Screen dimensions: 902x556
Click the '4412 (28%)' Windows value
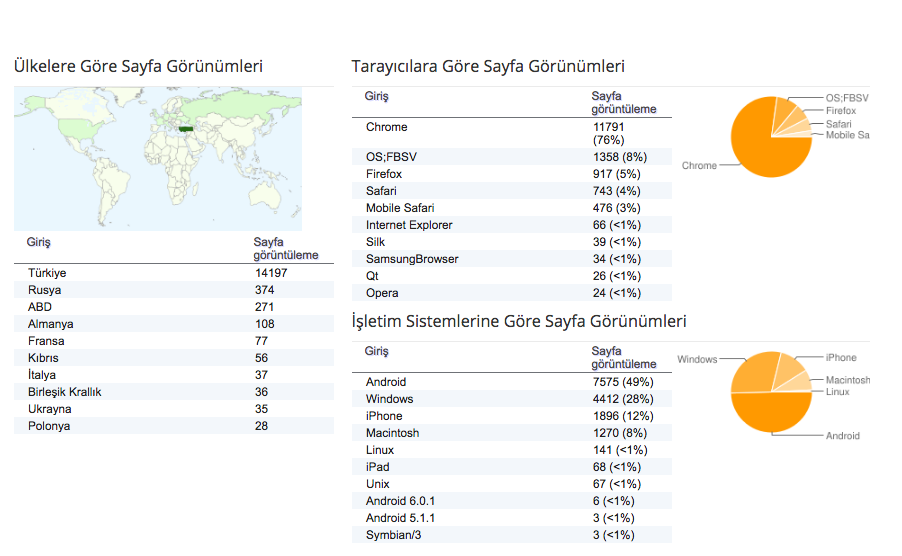[623, 399]
